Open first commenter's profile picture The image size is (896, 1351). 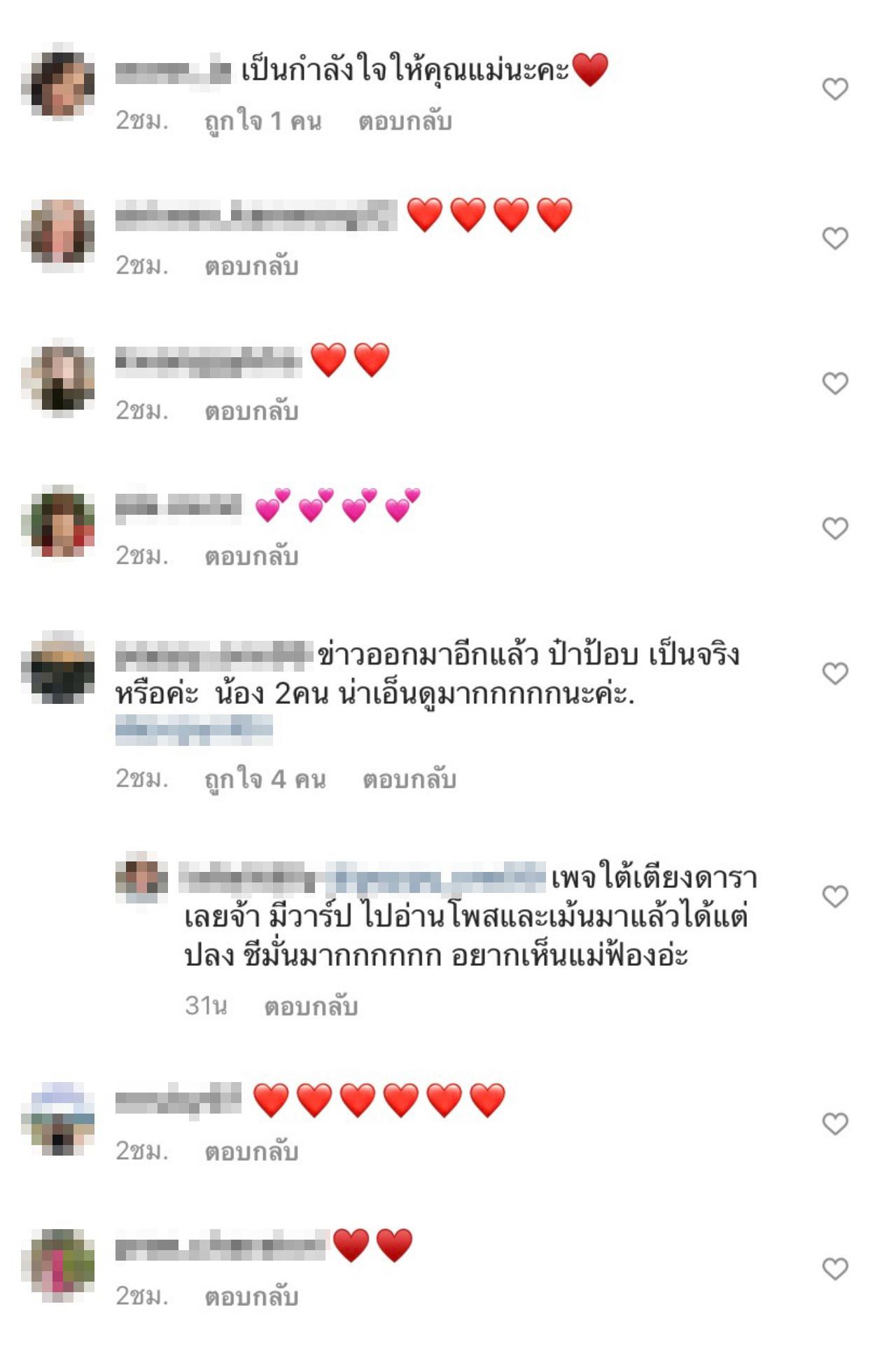pos(58,83)
